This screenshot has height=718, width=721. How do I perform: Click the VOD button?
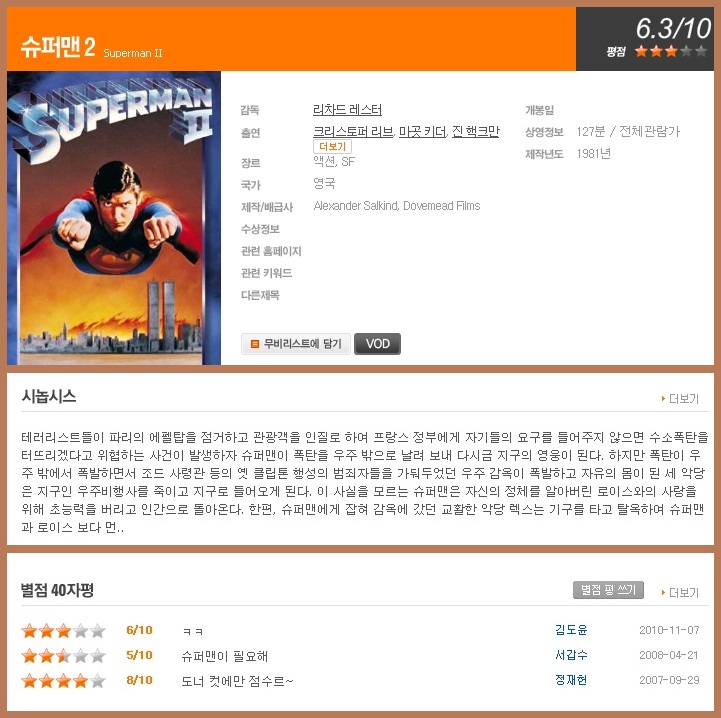tap(378, 344)
